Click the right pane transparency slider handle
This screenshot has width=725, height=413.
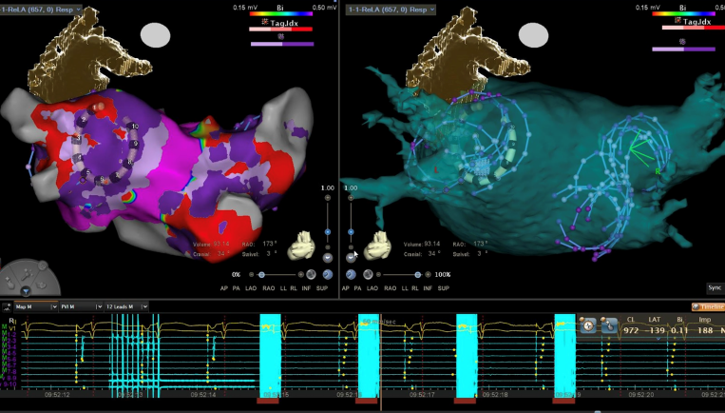(418, 275)
